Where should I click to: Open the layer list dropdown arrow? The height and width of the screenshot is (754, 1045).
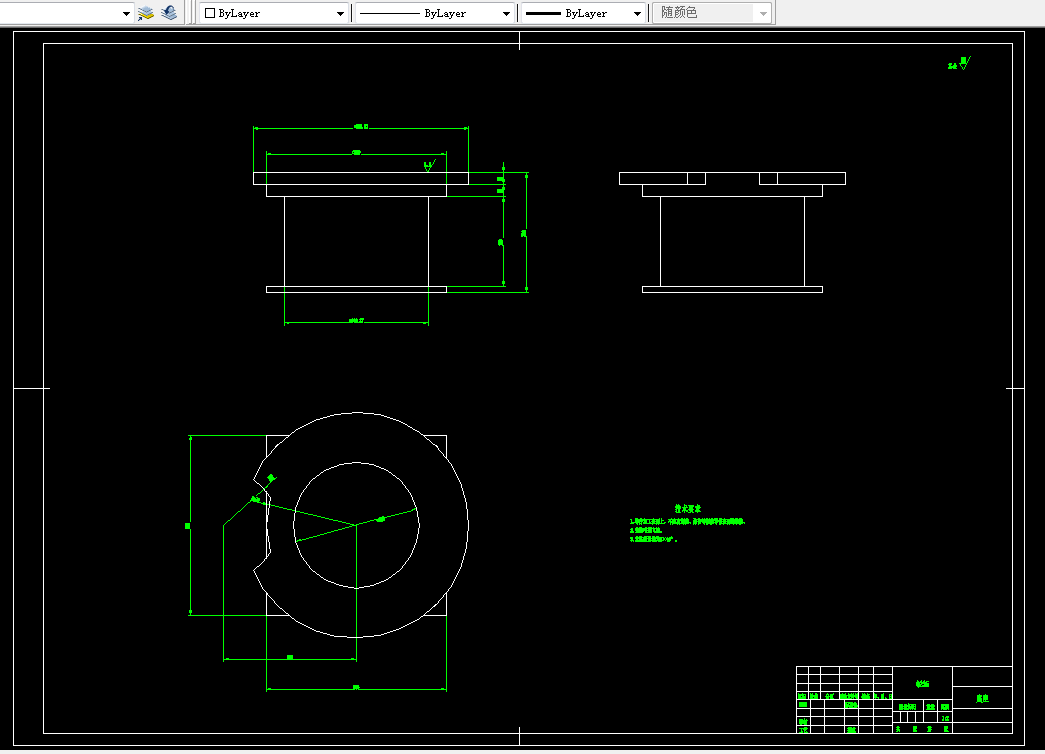coord(126,13)
